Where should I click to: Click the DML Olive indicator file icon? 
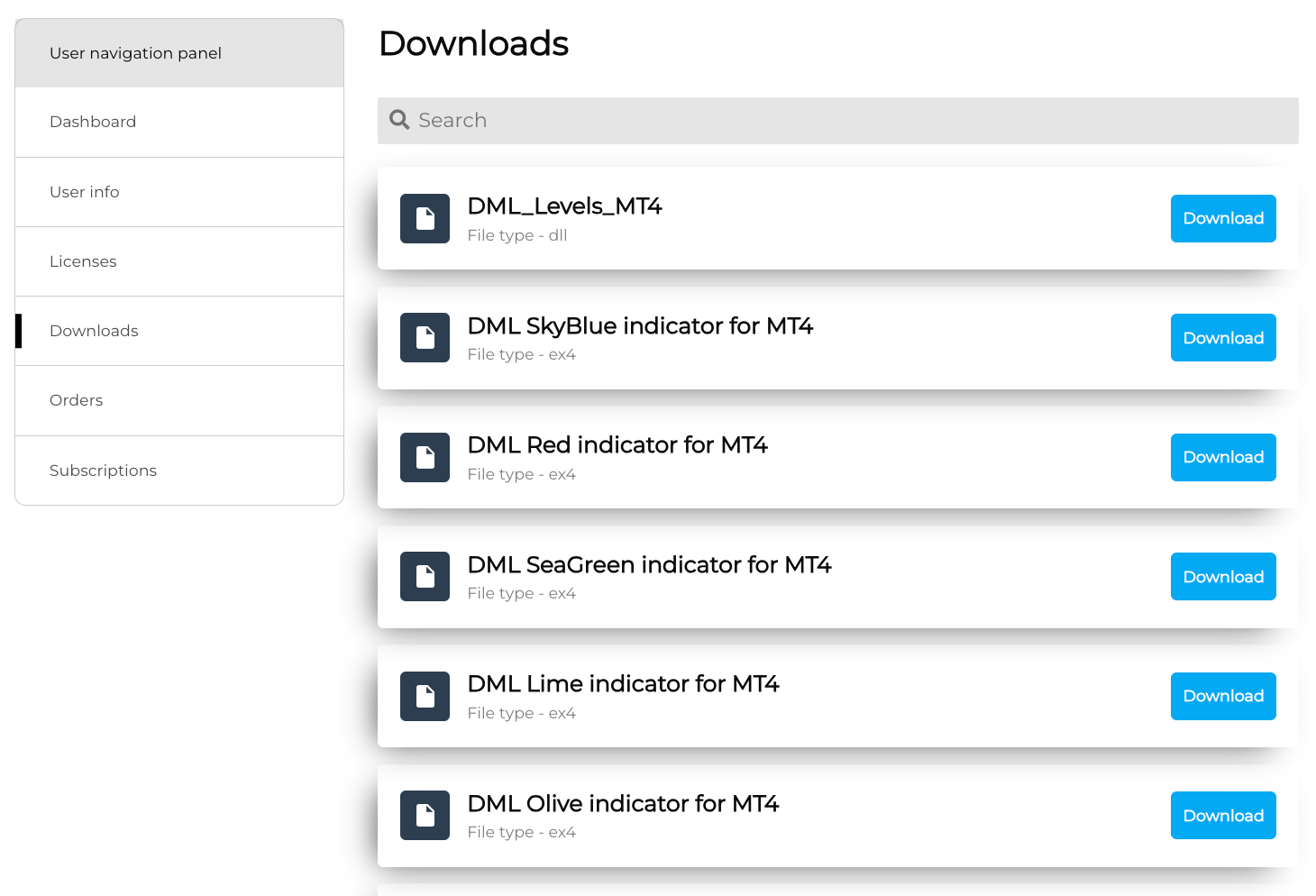[425, 816]
